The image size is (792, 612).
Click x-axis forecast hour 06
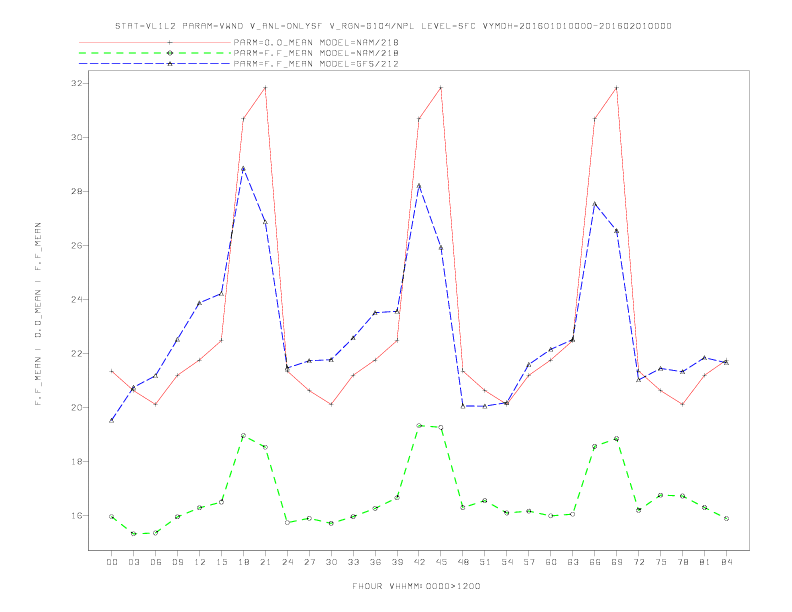click(156, 562)
